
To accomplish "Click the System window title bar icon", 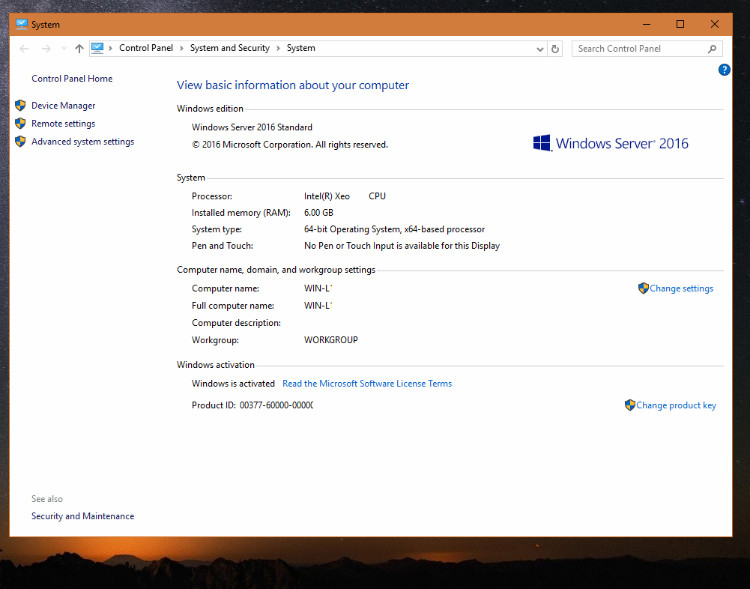I will pos(22,24).
